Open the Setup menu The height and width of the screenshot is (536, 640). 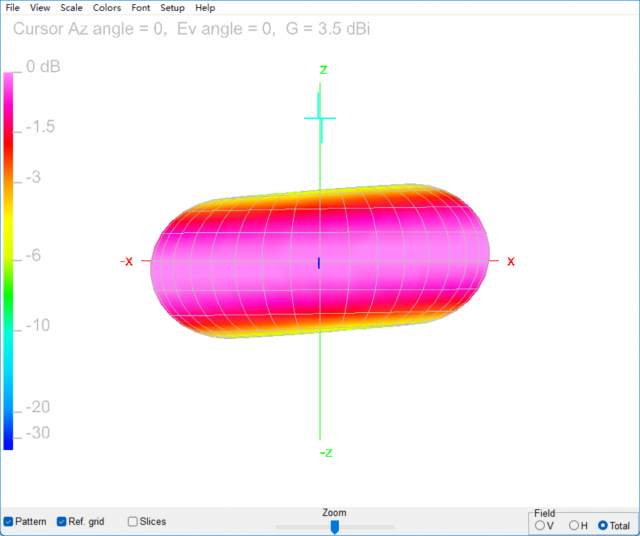click(172, 8)
